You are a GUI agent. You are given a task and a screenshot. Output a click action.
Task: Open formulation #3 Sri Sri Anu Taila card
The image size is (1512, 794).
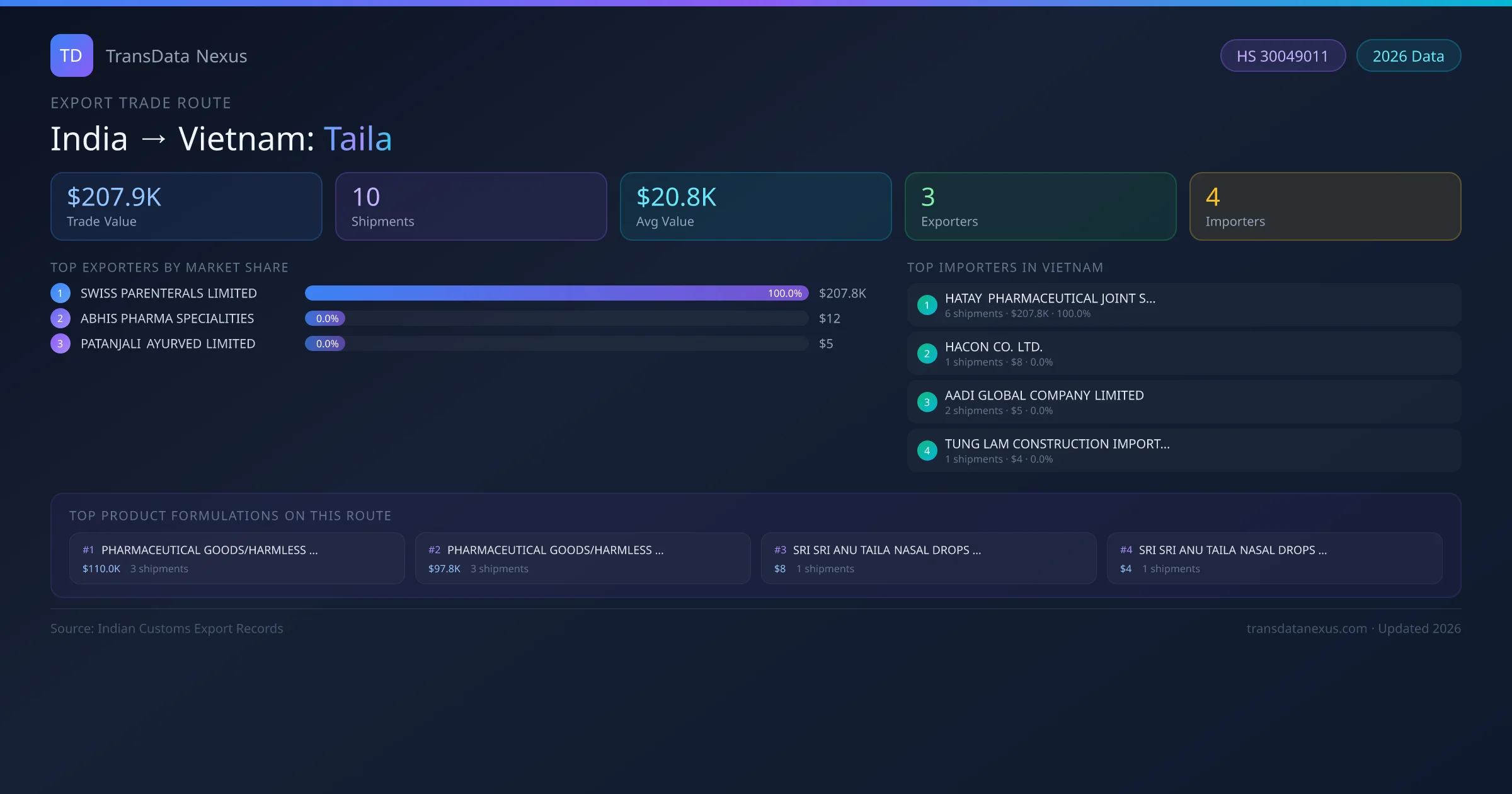tap(928, 558)
